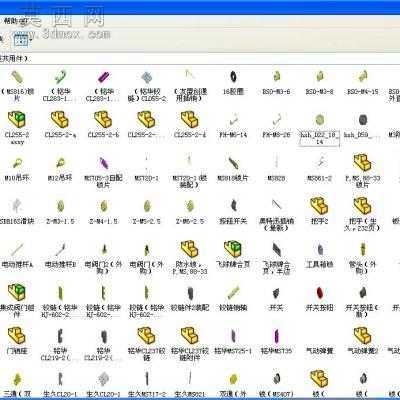This screenshot has width=400, height=400.
Task: Select the 铰链件2装配 file
Action: [x=190, y=293]
